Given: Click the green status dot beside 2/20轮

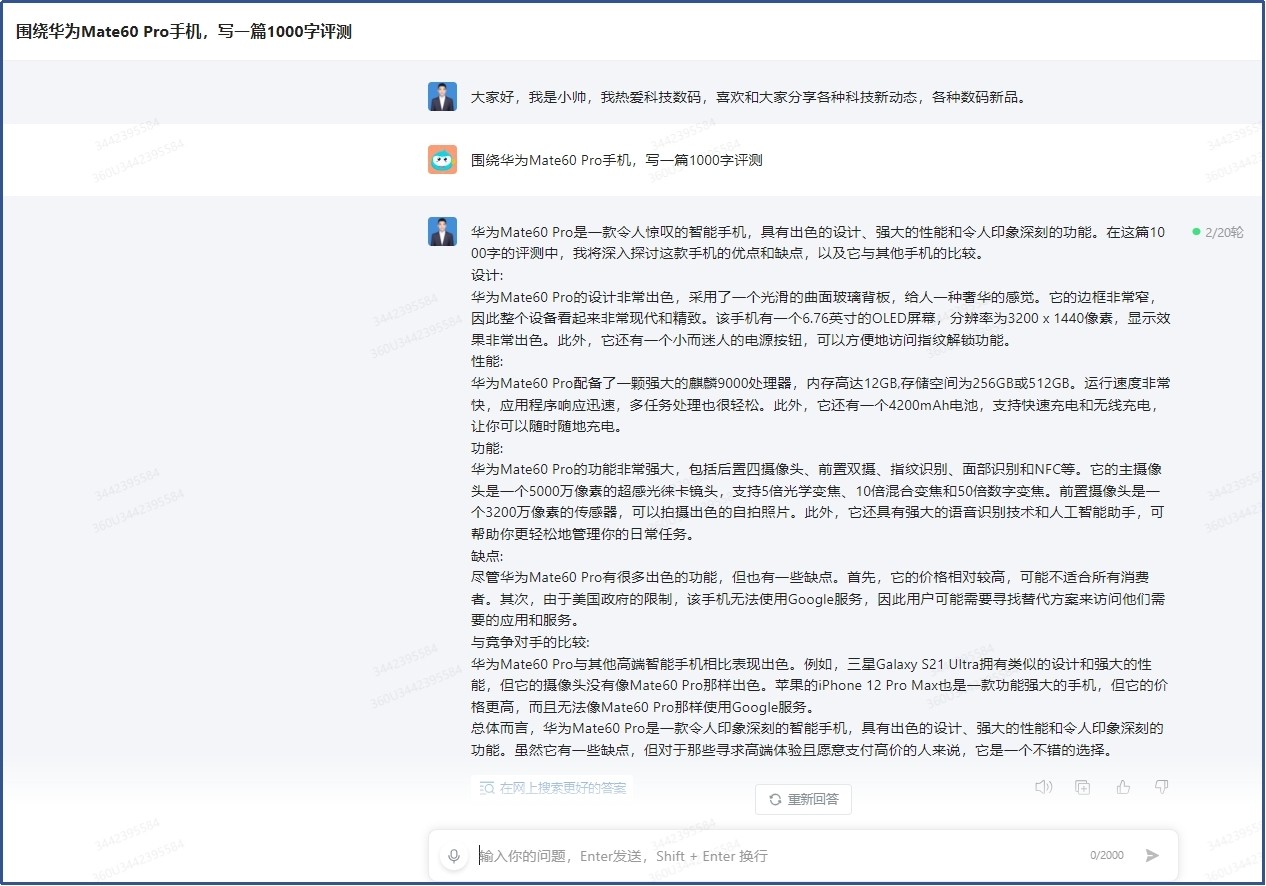Looking at the screenshot, I should 1196,231.
